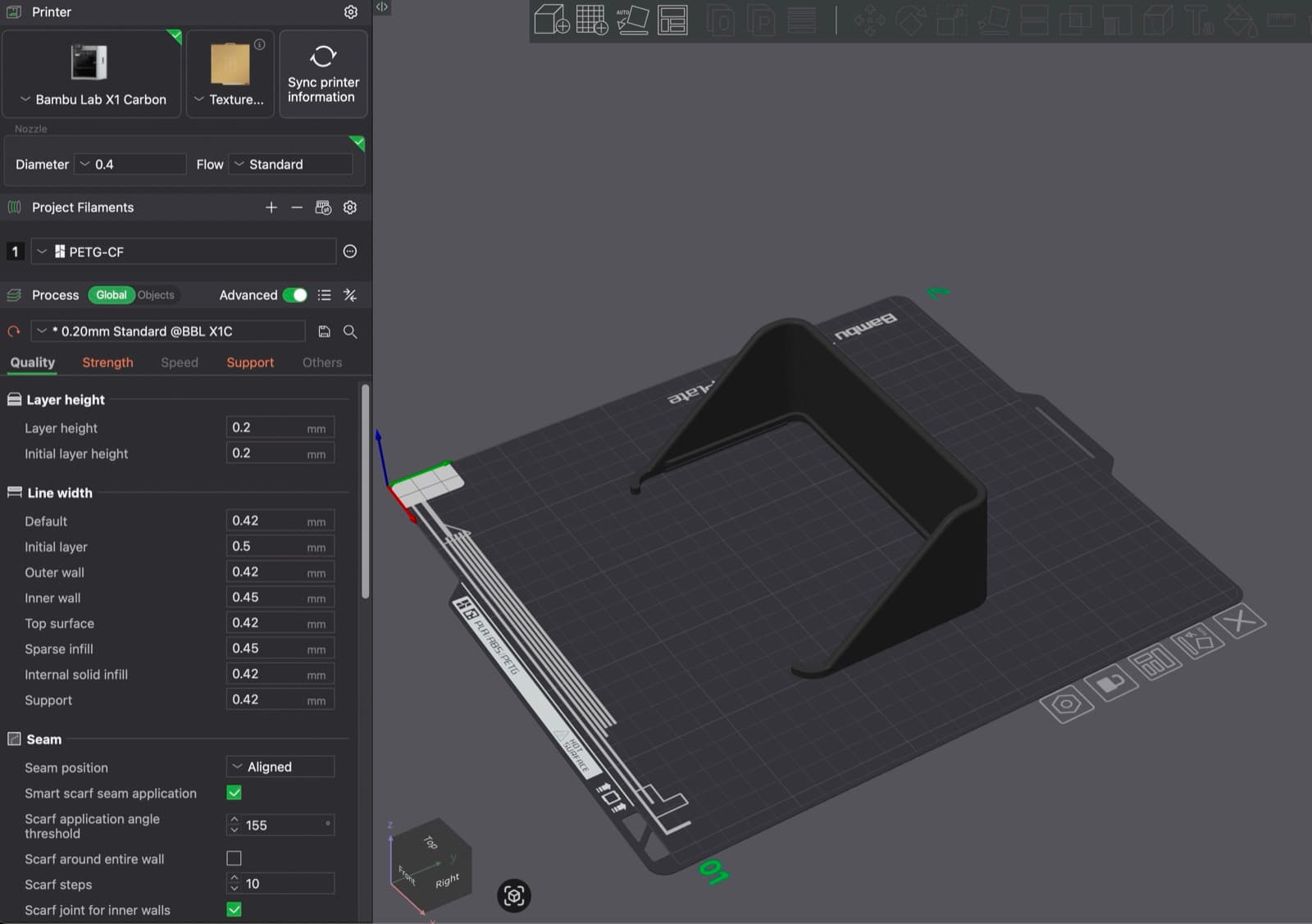This screenshot has height=924, width=1312.
Task: Click plate arrange layout icon
Action: pos(1155,662)
